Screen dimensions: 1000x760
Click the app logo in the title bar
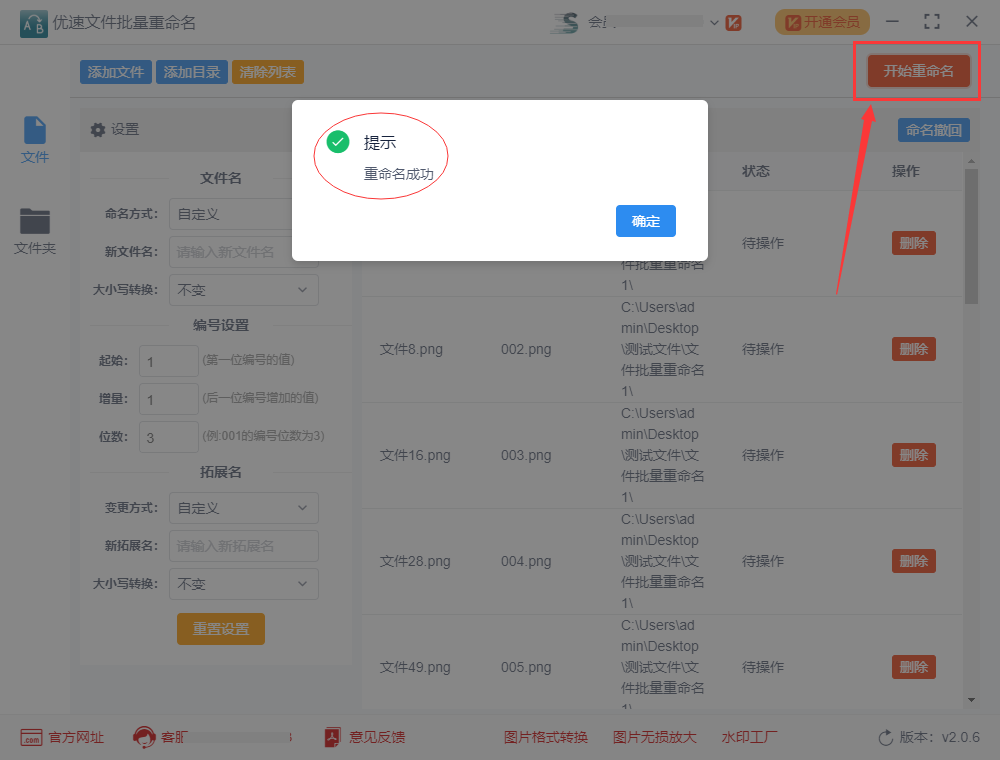[31, 21]
